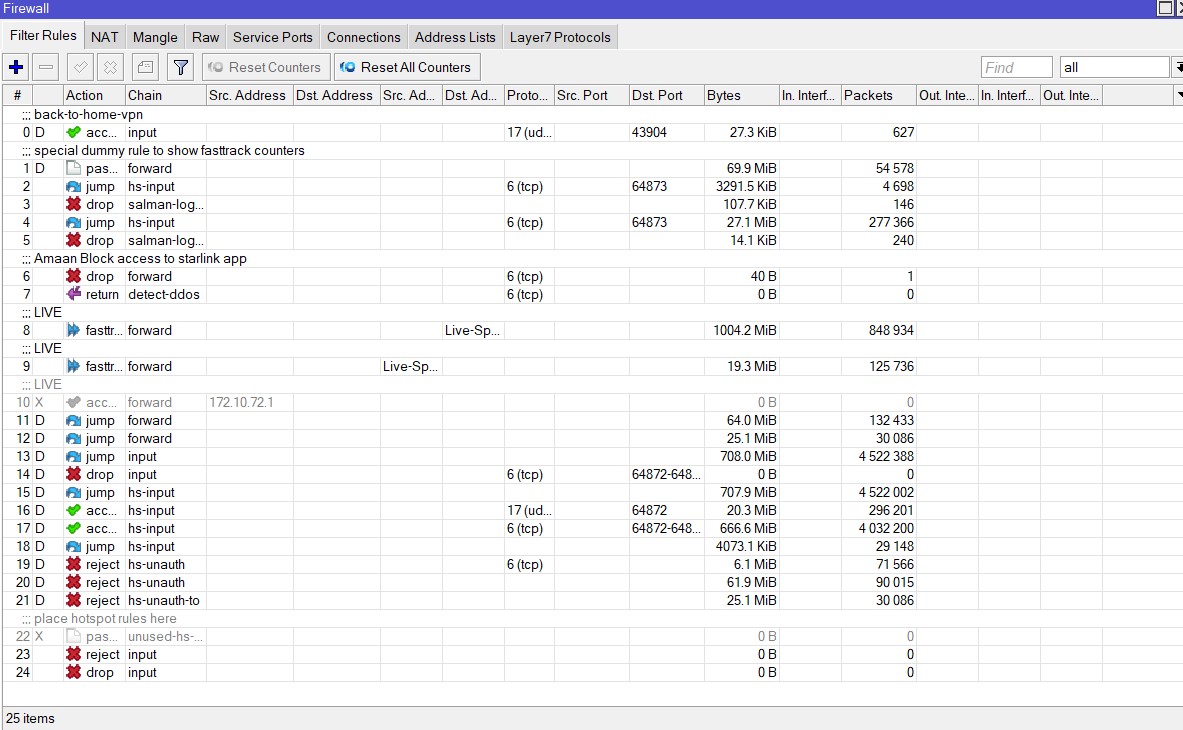1183x730 pixels.
Task: Switch to Layer7 Protocols tab
Action: (560, 37)
